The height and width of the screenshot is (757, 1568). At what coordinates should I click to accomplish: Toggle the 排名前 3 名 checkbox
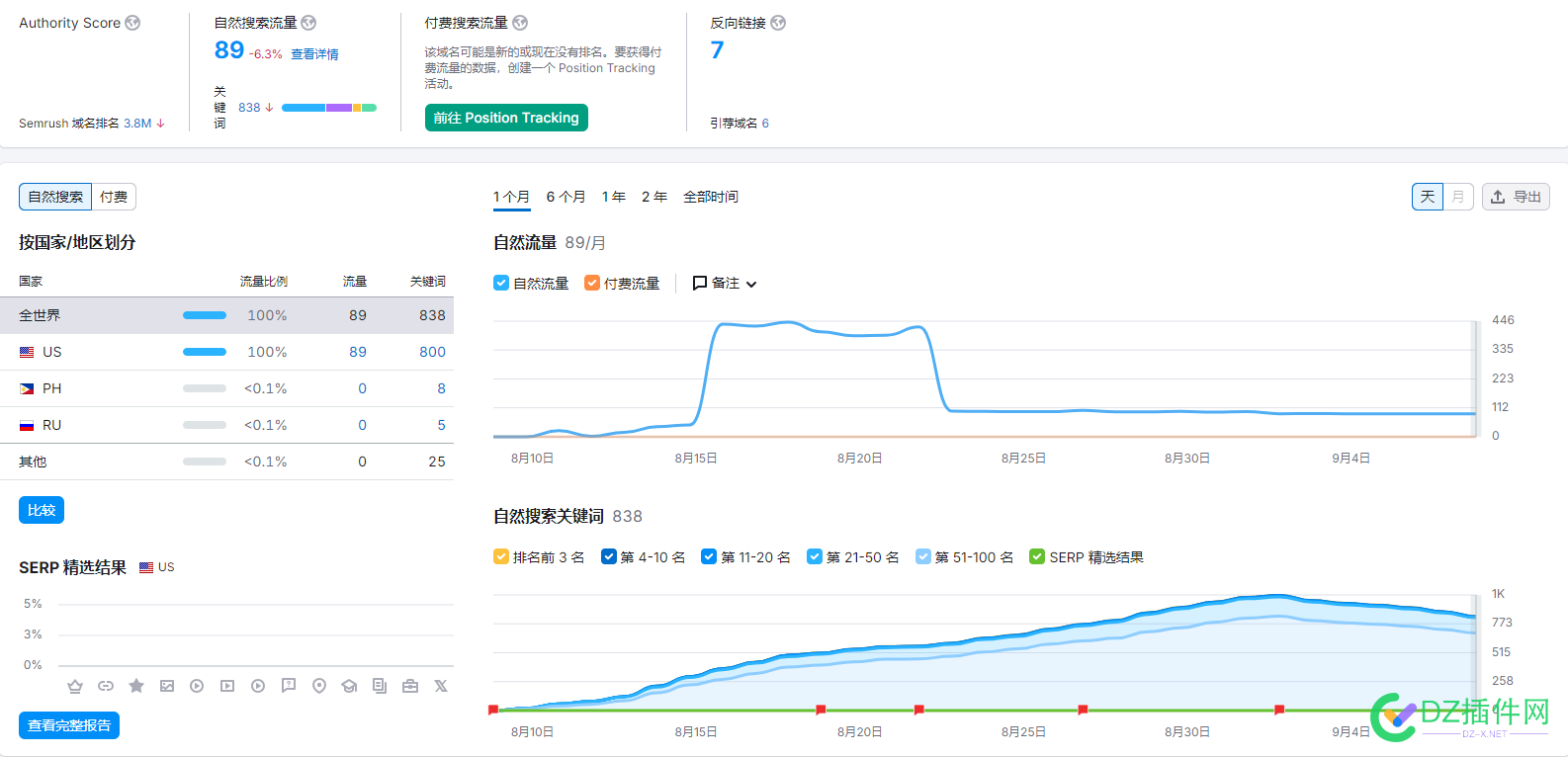click(501, 556)
